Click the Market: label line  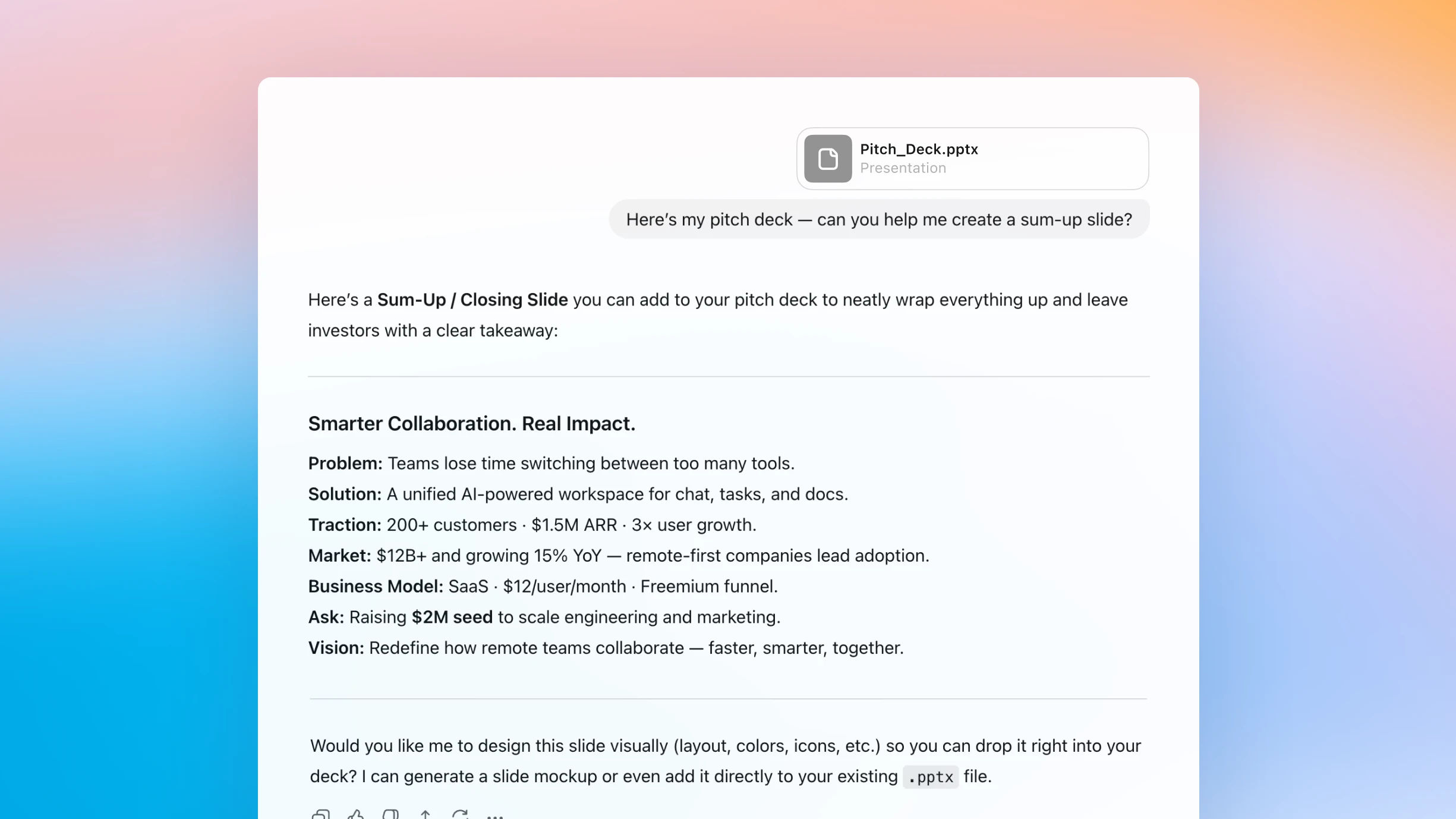click(339, 556)
